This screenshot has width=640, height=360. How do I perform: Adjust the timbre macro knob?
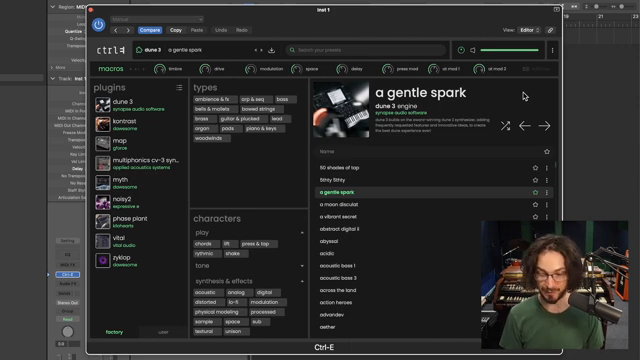point(160,69)
